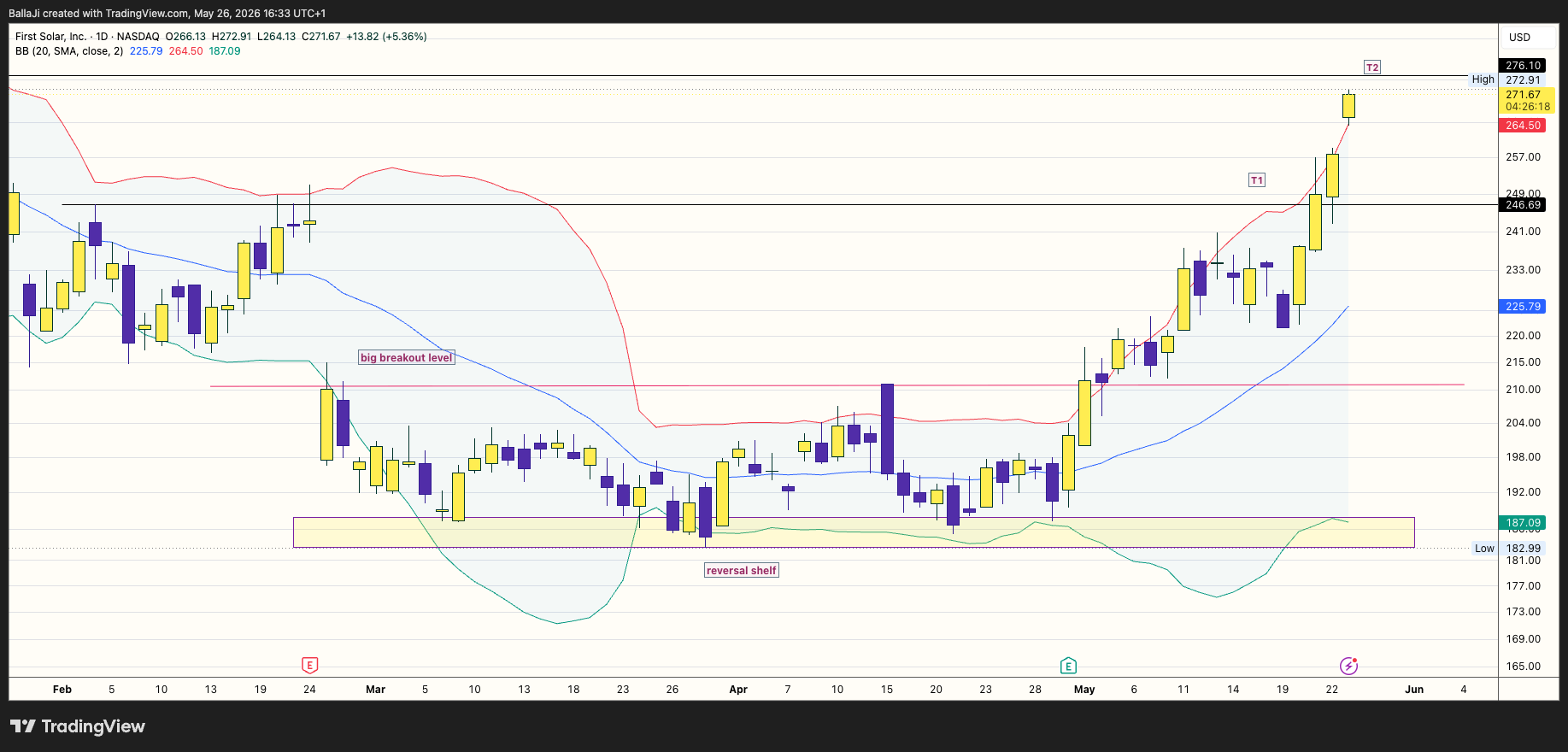Click the +13.82 (+5.36%) change value
This screenshot has height=752, width=1568.
(386, 37)
